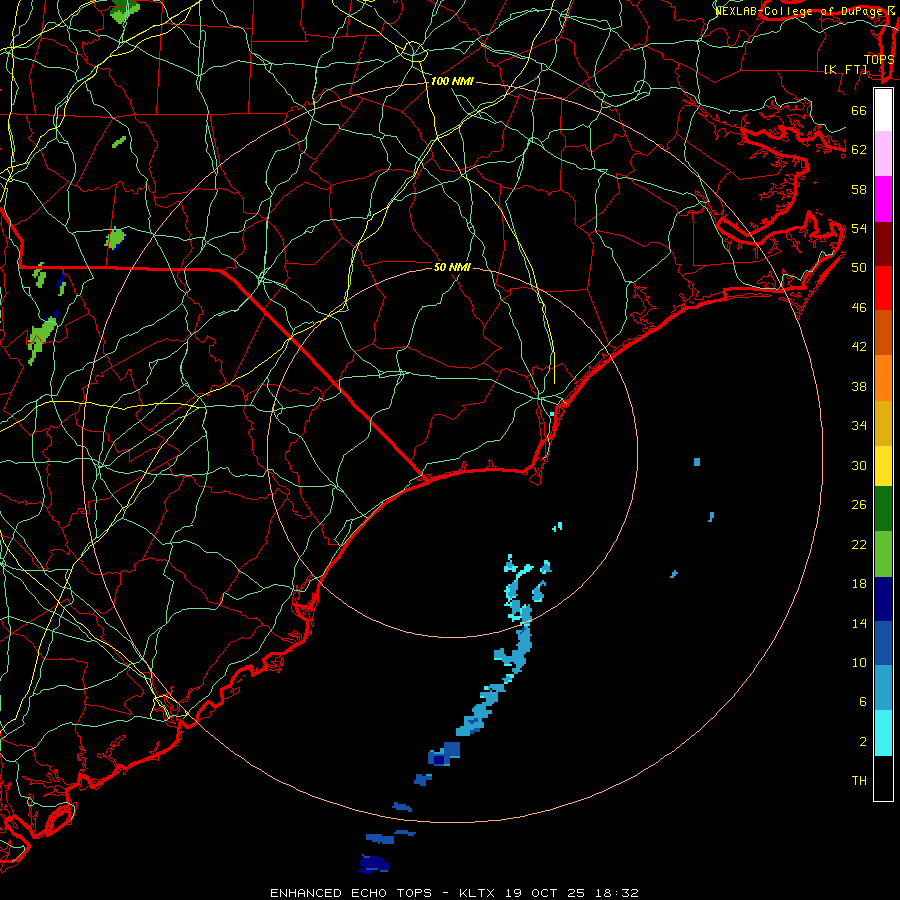
Task: Click the white swatch in the tops legend
Action: coord(883,110)
